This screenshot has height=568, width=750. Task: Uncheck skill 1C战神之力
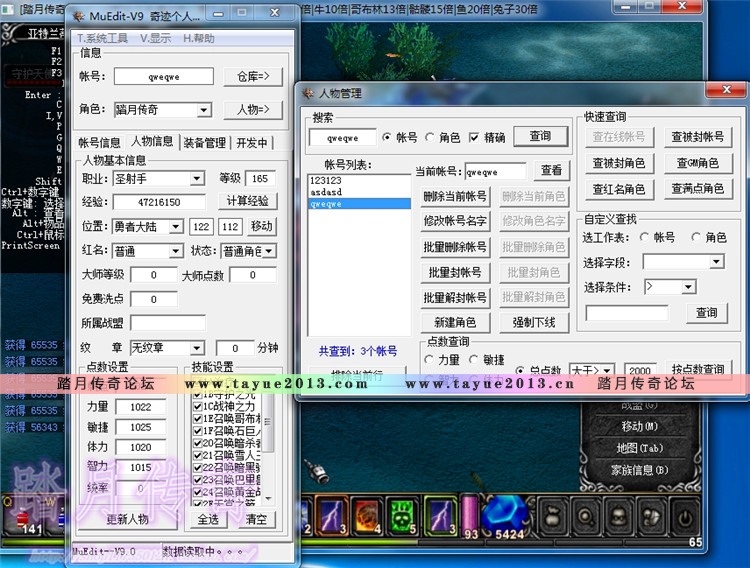(197, 407)
